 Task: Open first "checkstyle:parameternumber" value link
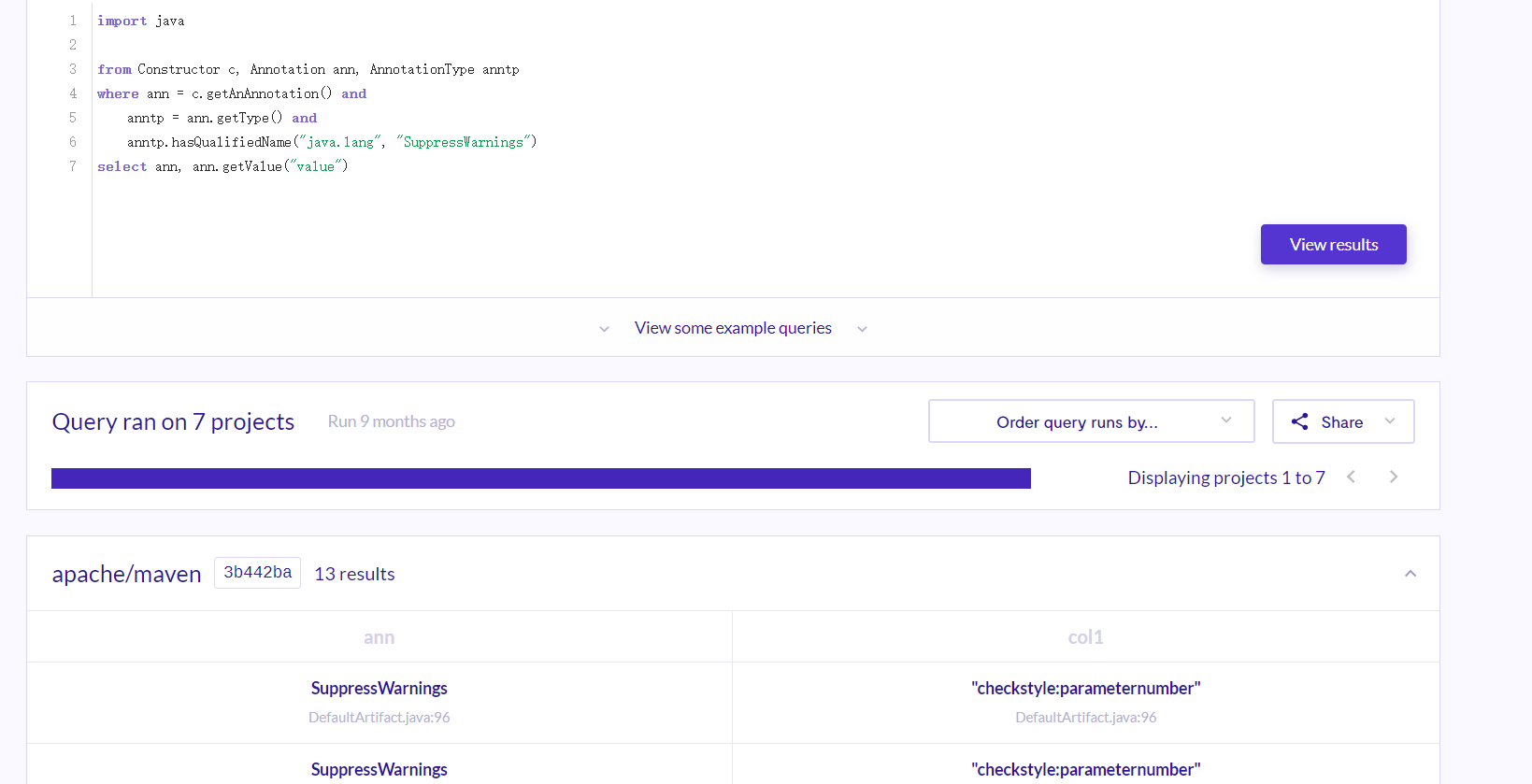tap(1086, 688)
